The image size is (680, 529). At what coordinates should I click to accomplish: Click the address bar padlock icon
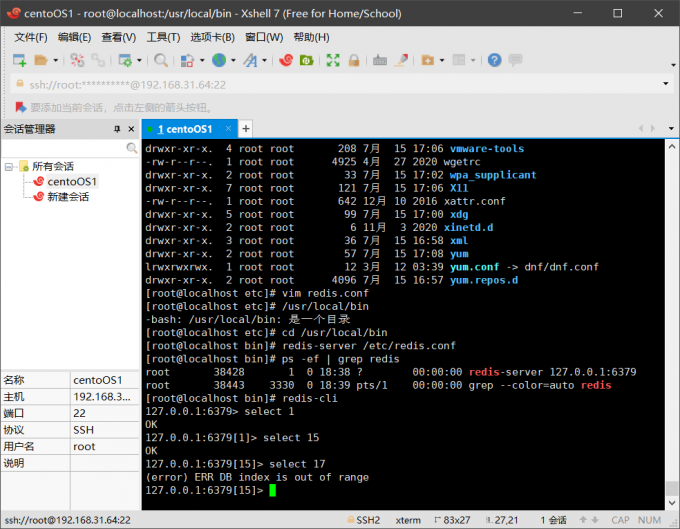[20, 84]
